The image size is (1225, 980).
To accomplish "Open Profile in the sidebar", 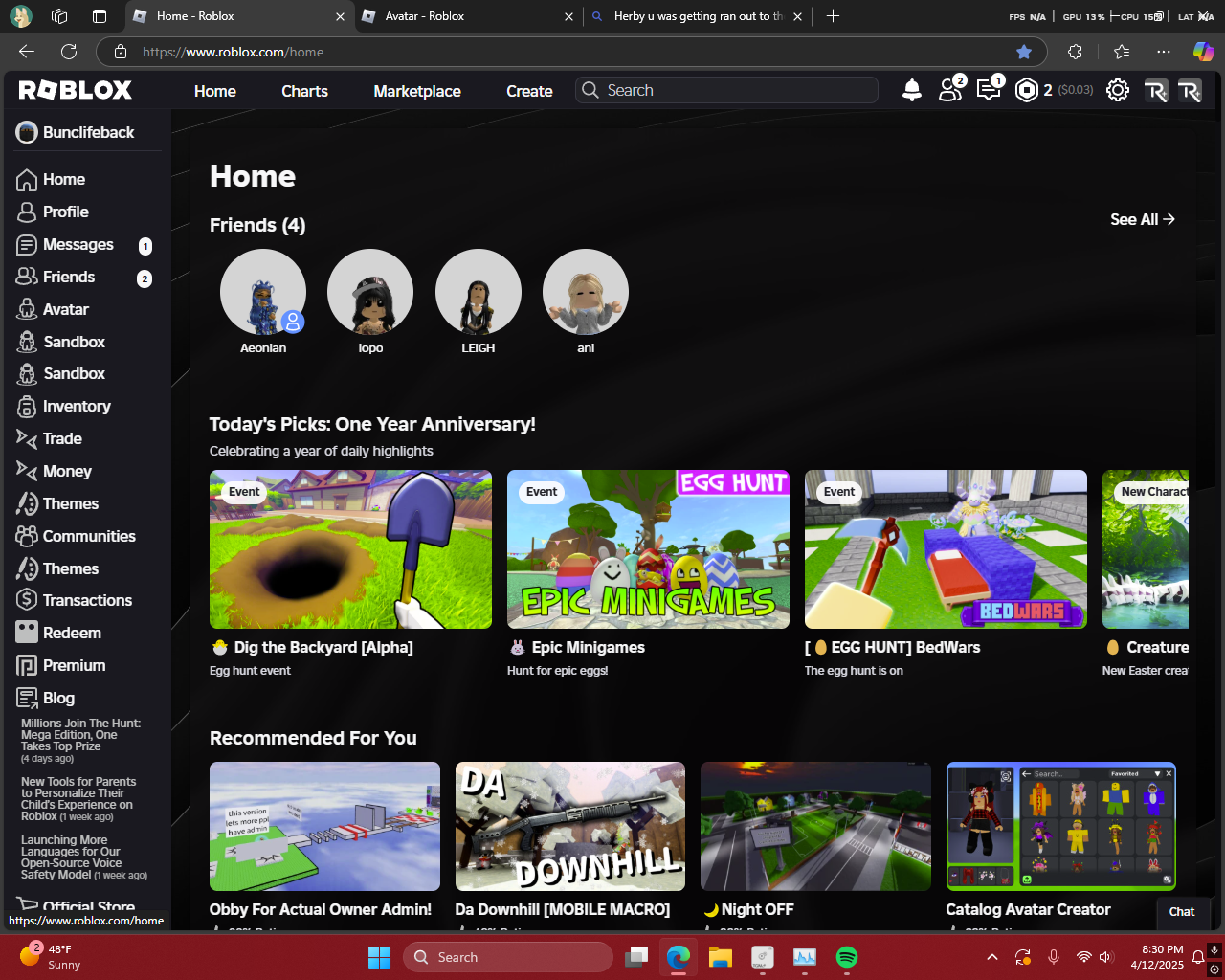I will [66, 212].
